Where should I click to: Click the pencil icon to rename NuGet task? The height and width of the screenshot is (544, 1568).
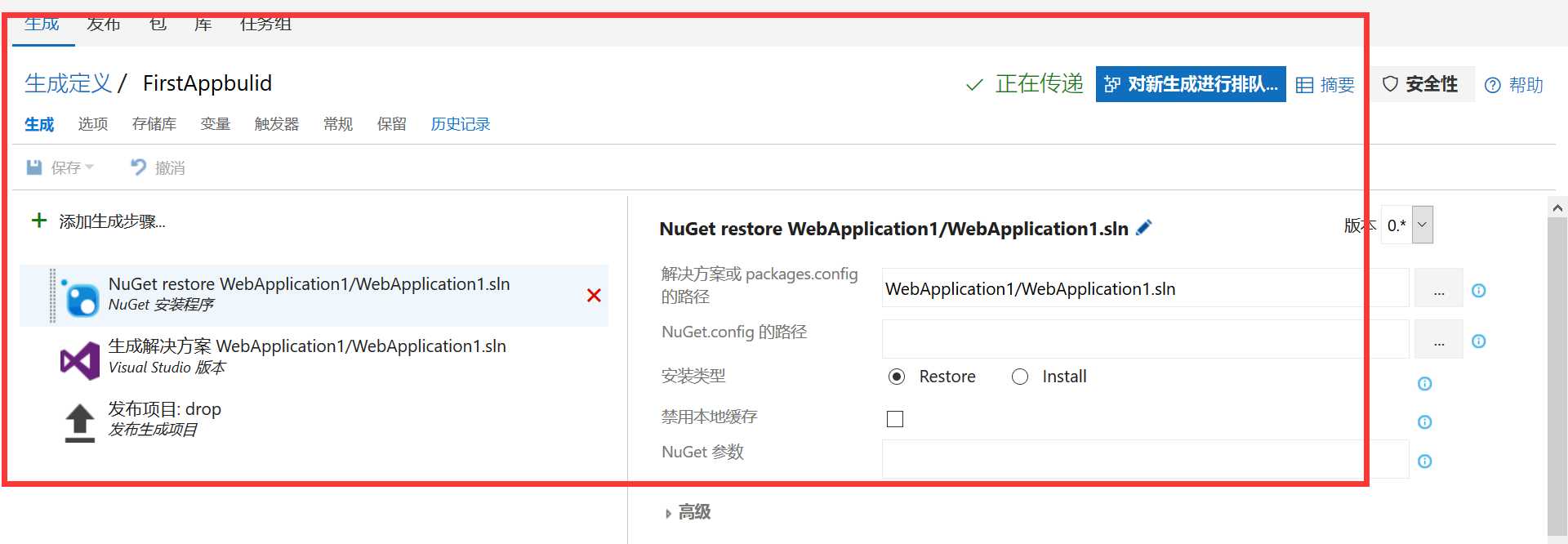pyautogui.click(x=1144, y=228)
